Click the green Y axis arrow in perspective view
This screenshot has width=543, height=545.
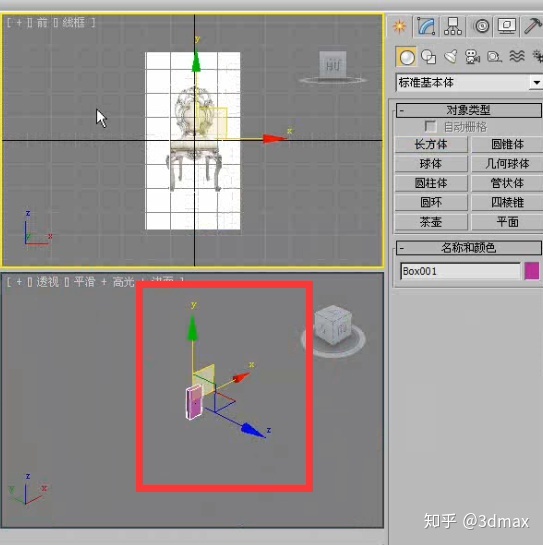coord(192,328)
